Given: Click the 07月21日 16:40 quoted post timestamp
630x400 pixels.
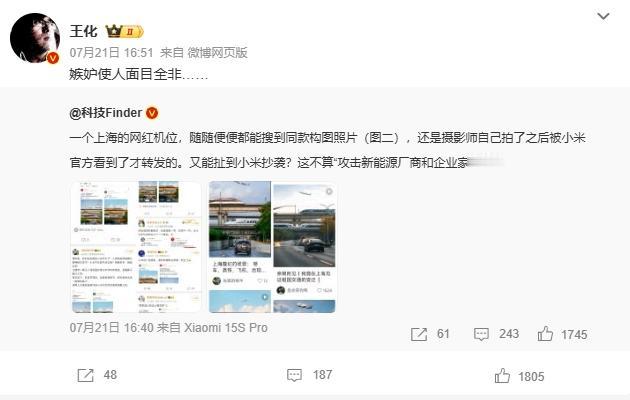Looking at the screenshot, I should (x=111, y=328).
